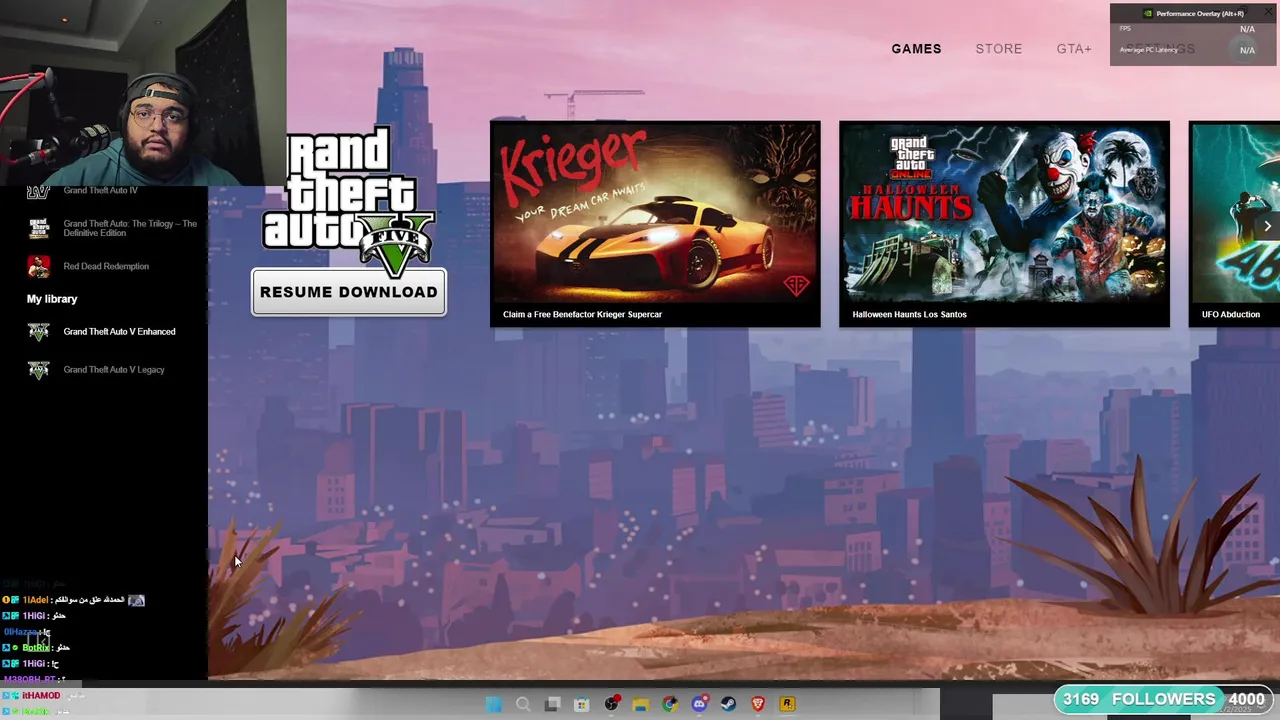This screenshot has width=1280, height=720.
Task: Open OBS Studio from taskbar
Action: click(611, 704)
